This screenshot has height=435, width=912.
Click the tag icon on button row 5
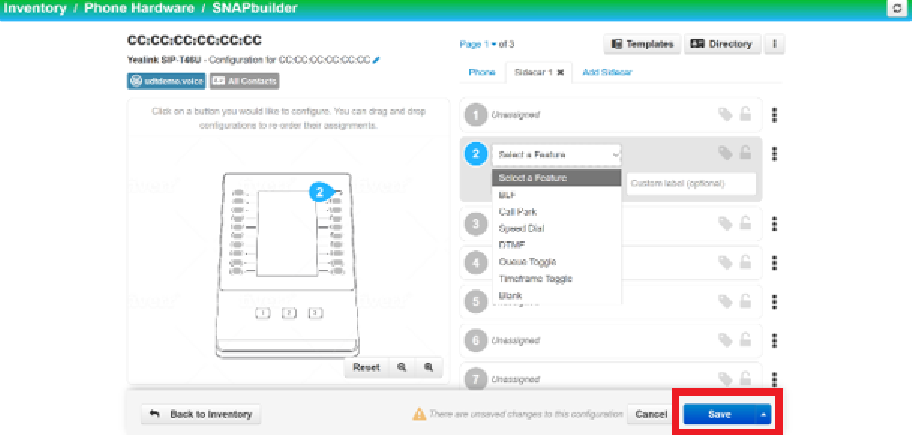725,301
